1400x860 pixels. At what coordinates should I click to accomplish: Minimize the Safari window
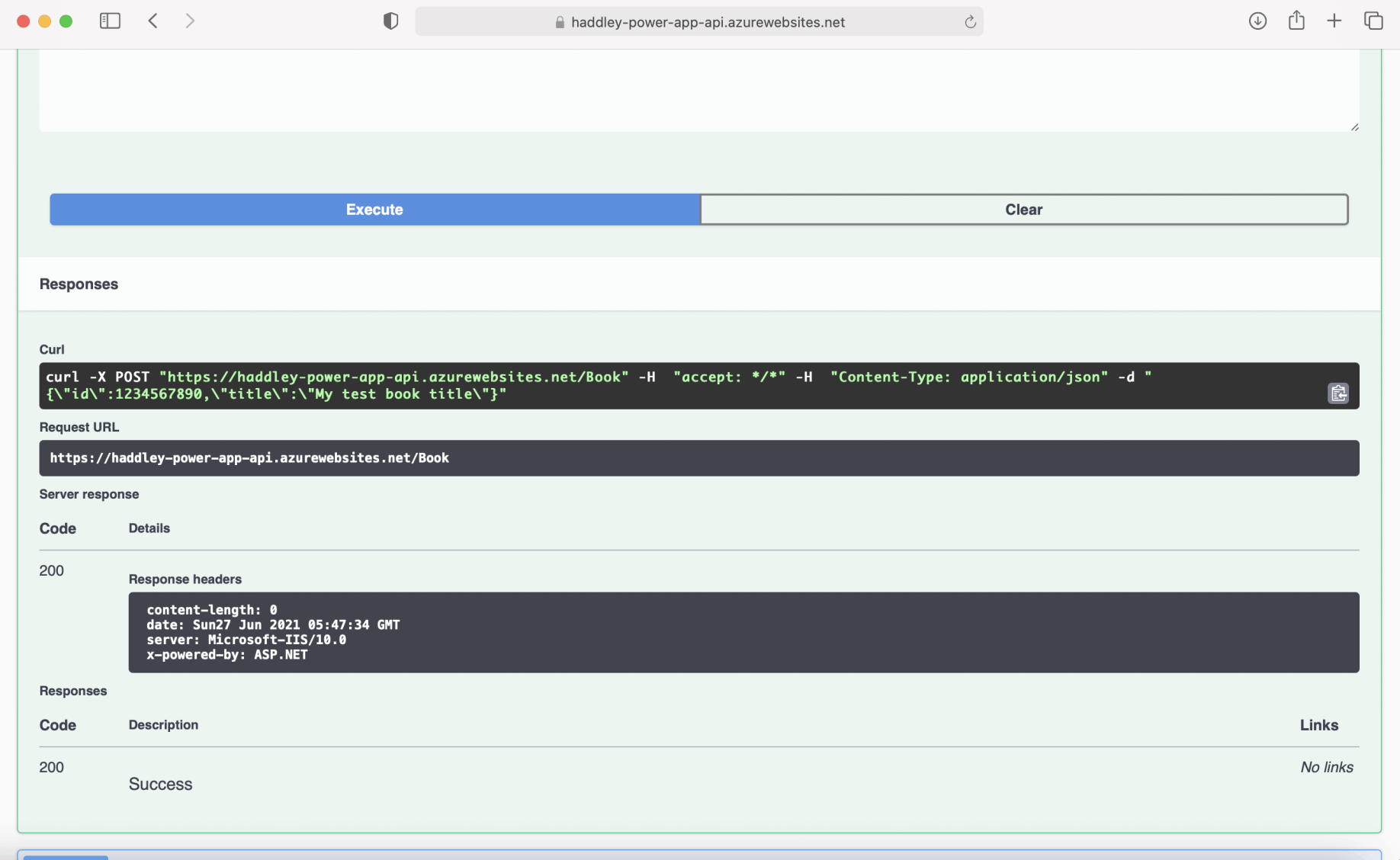[44, 21]
